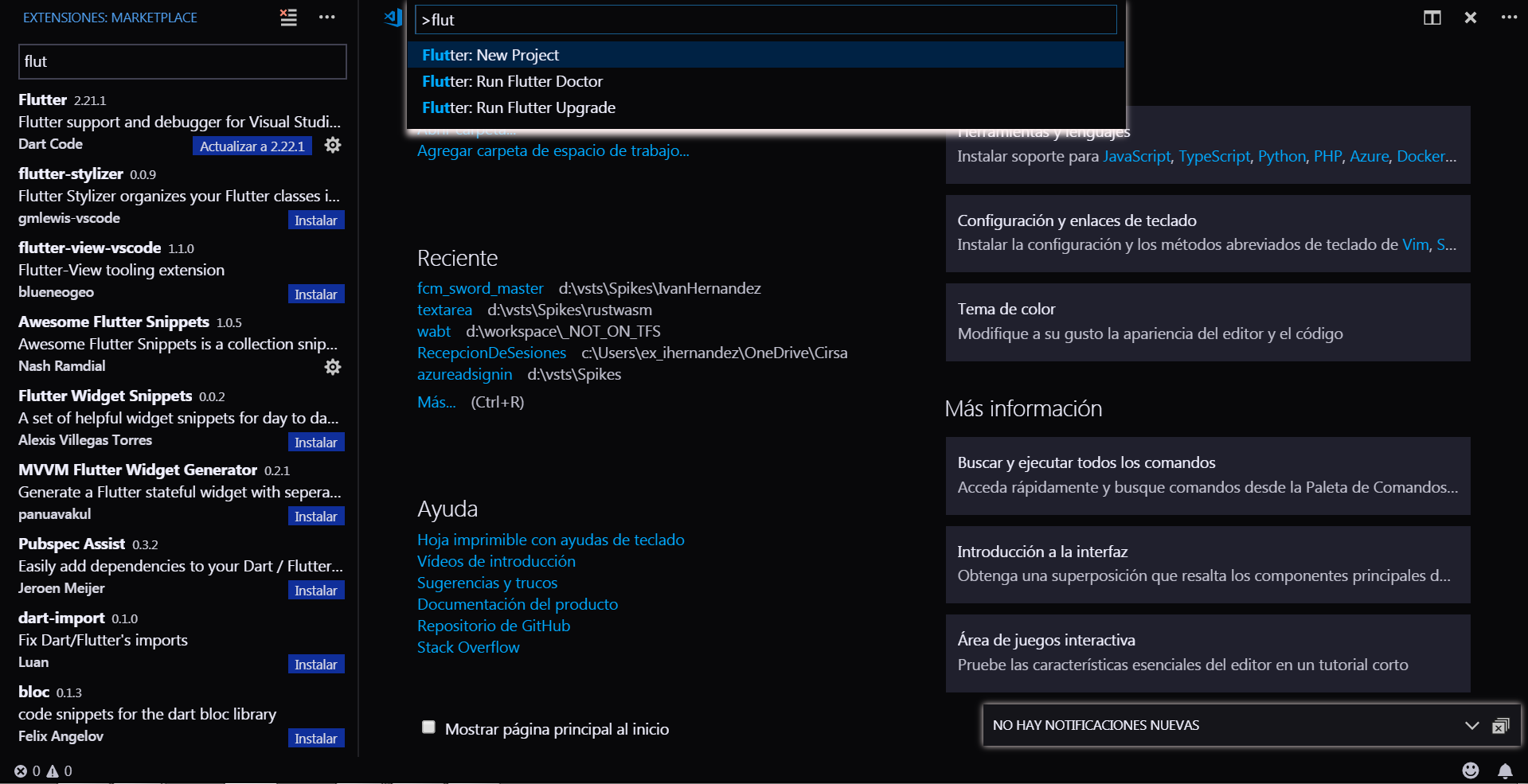The height and width of the screenshot is (784, 1528).
Task: Install Flutter Widget Snippets extension
Action: coord(316,442)
